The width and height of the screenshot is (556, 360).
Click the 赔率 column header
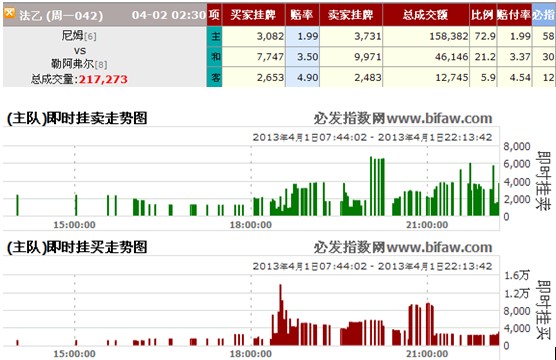tap(302, 15)
